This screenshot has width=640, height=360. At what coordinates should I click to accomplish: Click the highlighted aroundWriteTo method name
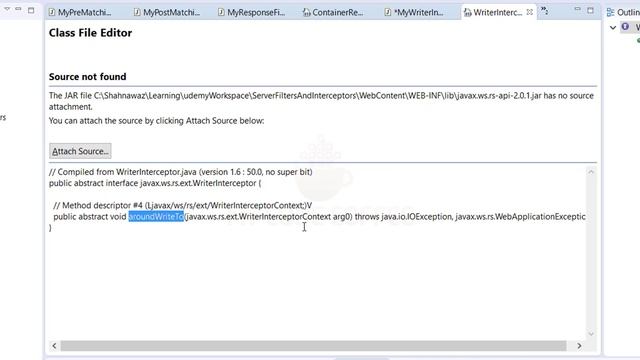coord(156,217)
